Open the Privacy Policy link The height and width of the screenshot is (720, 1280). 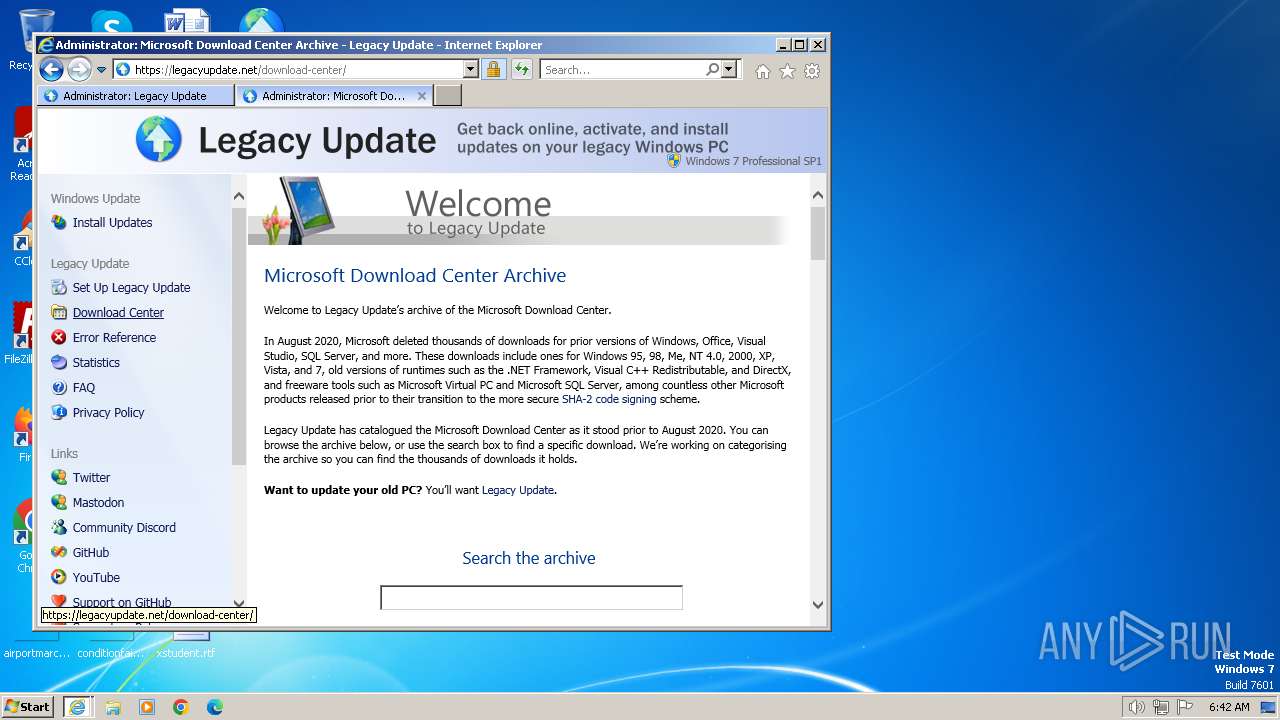point(108,413)
